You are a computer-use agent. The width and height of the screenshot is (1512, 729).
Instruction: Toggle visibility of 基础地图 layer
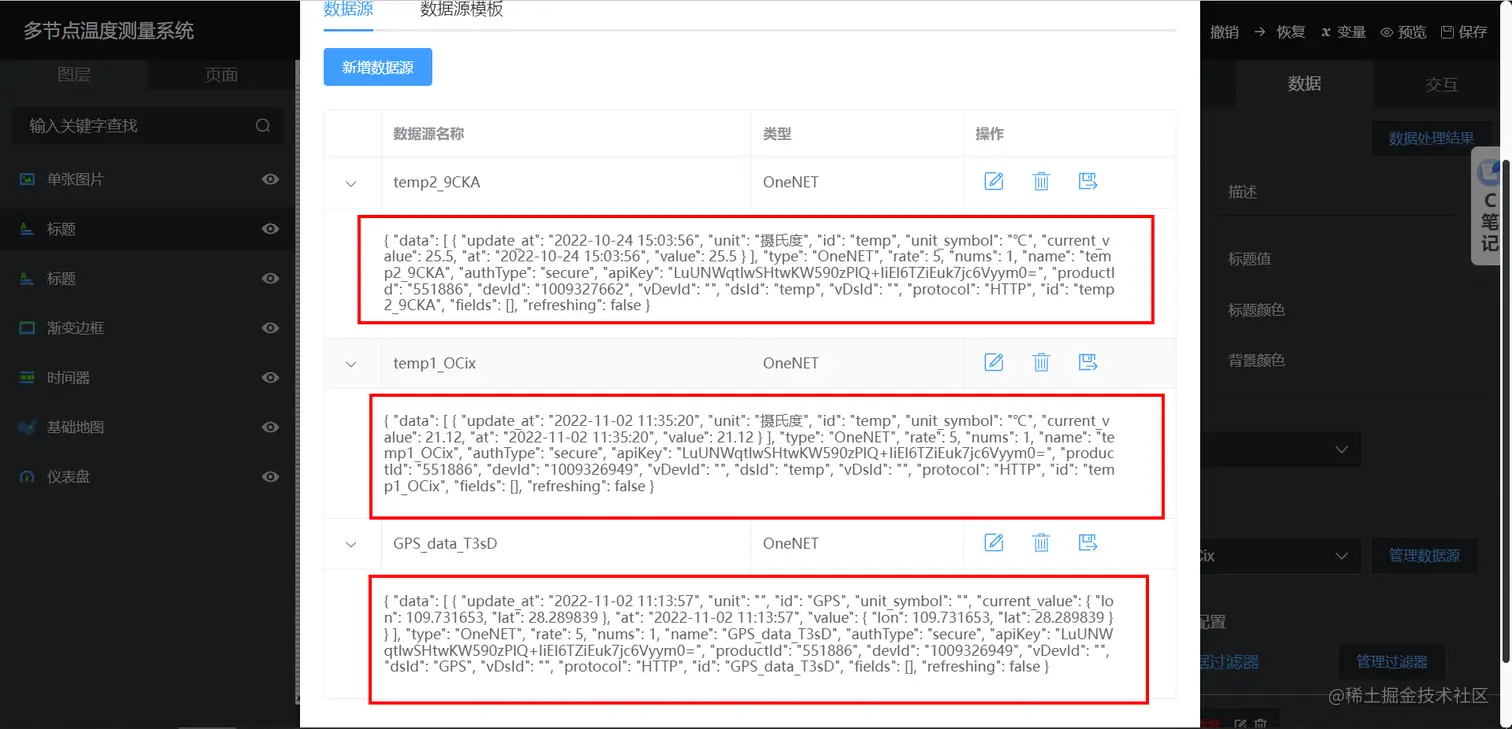pos(270,427)
